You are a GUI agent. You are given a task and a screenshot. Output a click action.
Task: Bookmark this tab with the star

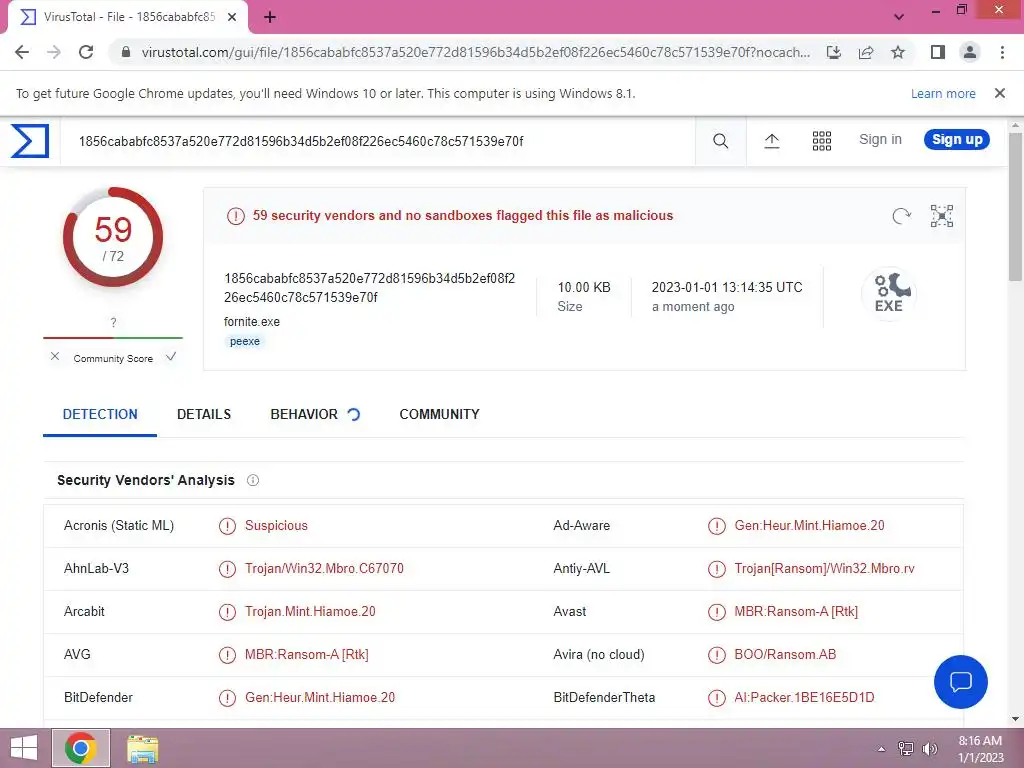pos(898,52)
